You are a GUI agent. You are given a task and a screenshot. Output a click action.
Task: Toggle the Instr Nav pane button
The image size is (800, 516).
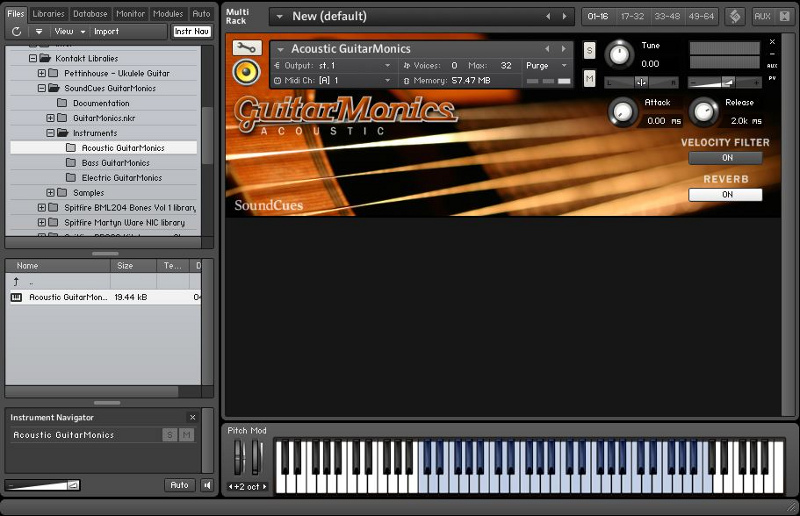[x=192, y=32]
